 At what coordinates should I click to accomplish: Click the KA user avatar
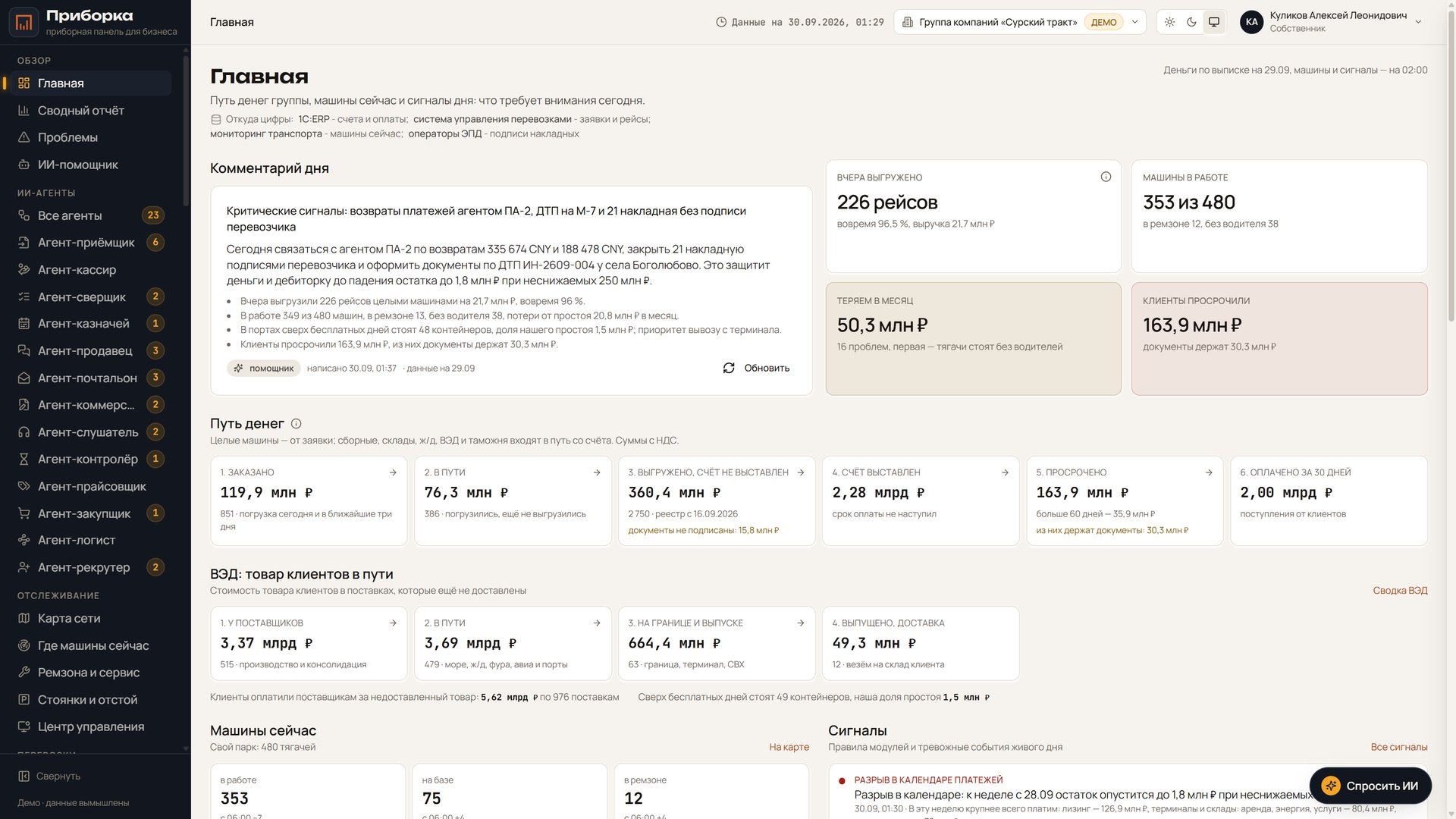click(1252, 22)
